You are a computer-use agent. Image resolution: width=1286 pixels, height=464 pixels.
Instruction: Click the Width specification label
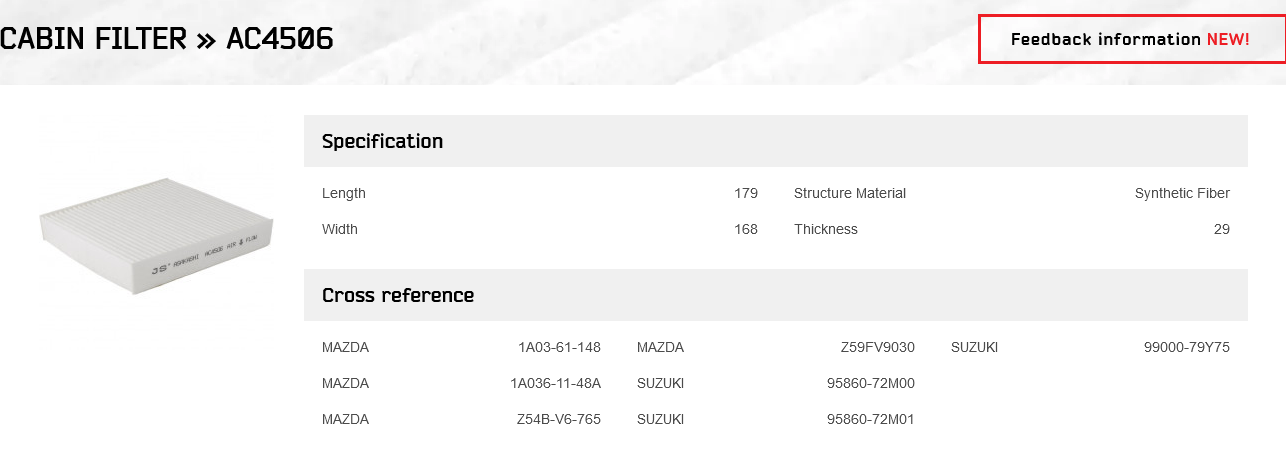[x=340, y=230]
